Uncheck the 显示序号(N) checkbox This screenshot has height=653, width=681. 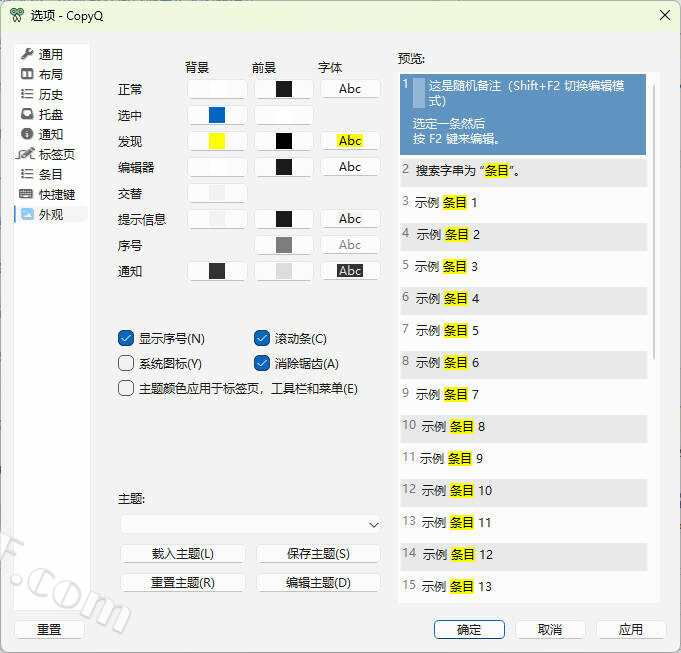point(126,338)
